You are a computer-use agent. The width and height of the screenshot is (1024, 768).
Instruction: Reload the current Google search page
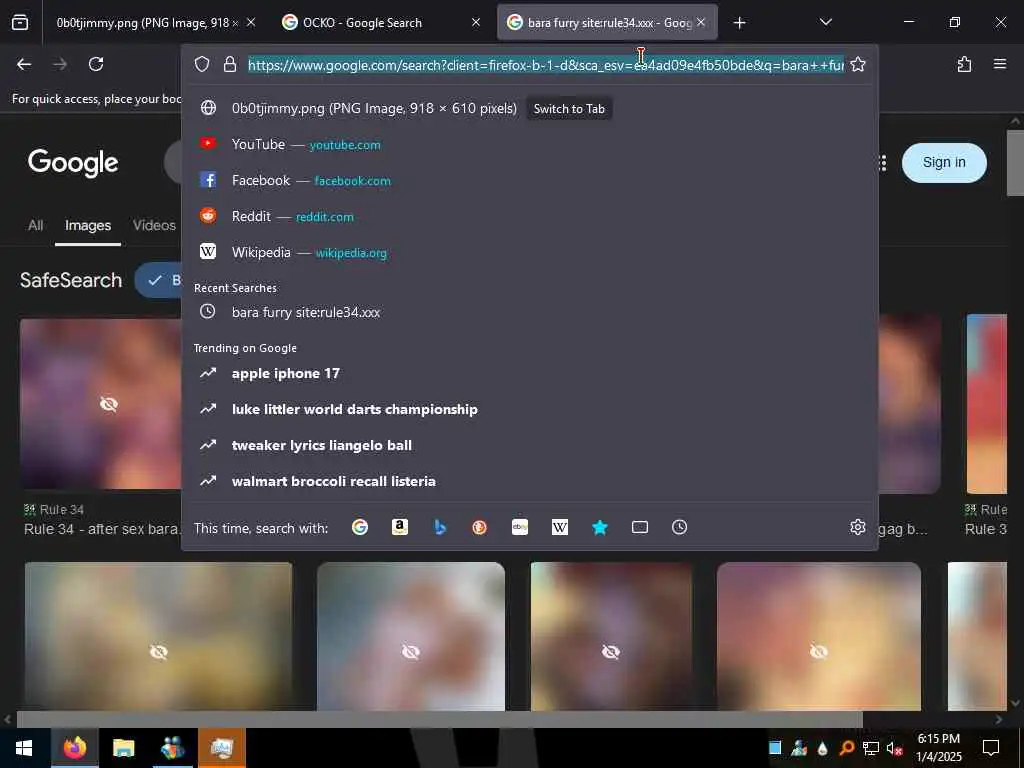click(96, 64)
